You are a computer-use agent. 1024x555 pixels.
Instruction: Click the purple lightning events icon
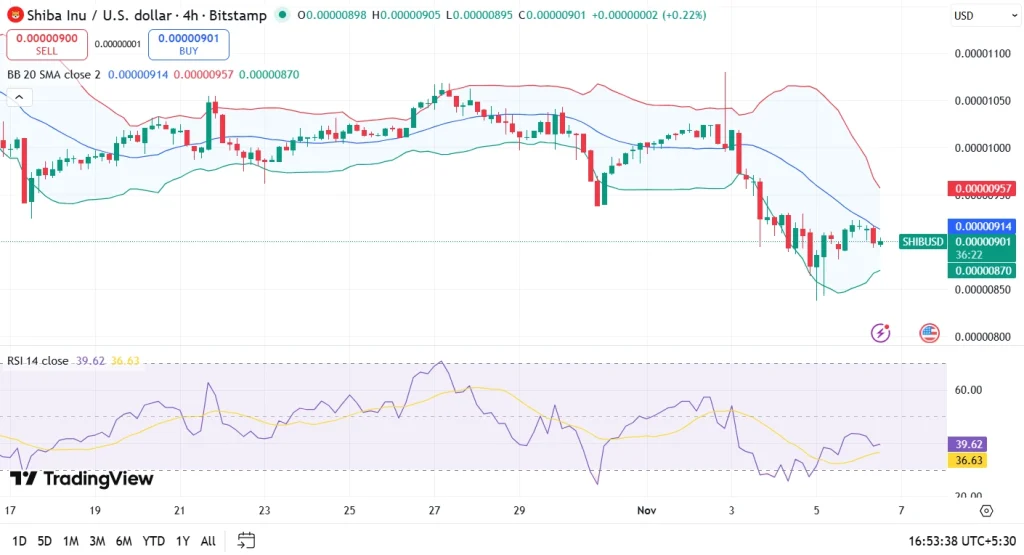881,333
